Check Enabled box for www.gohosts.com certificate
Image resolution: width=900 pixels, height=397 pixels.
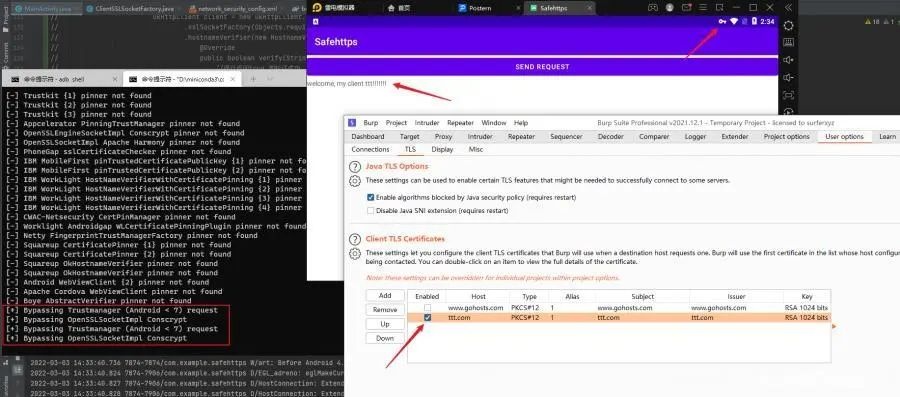point(428,308)
